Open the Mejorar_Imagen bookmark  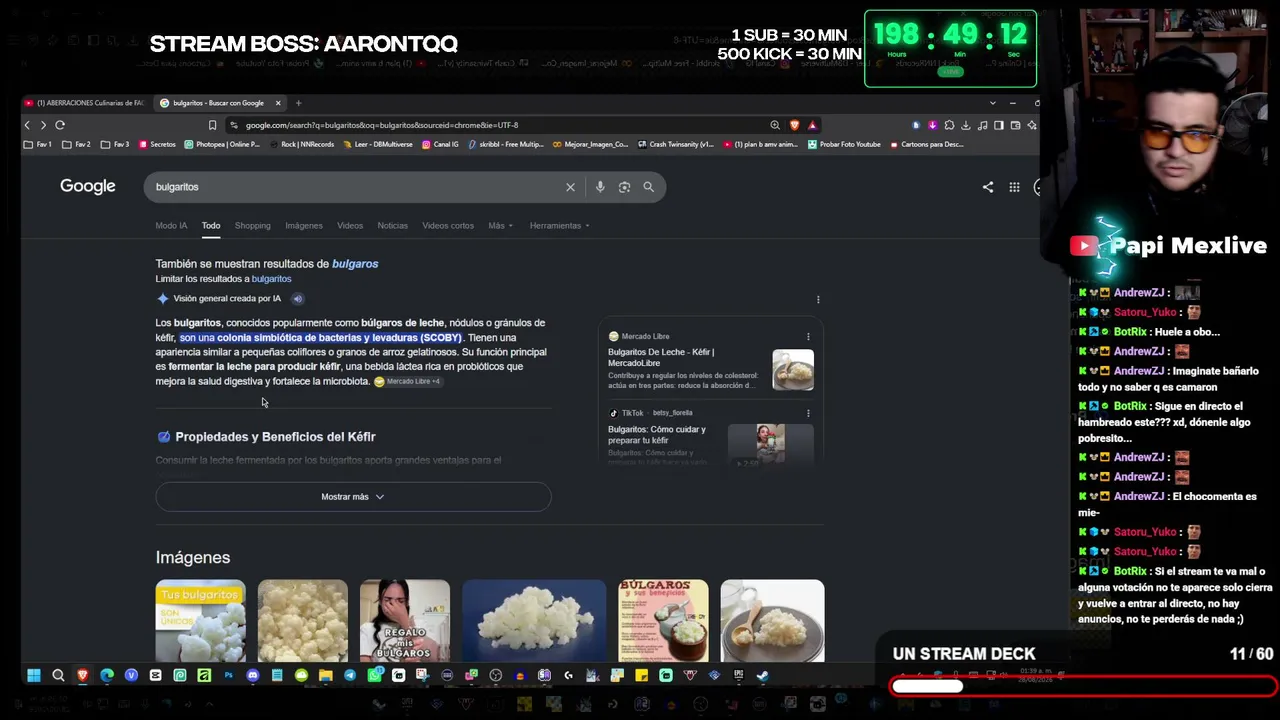click(590, 144)
